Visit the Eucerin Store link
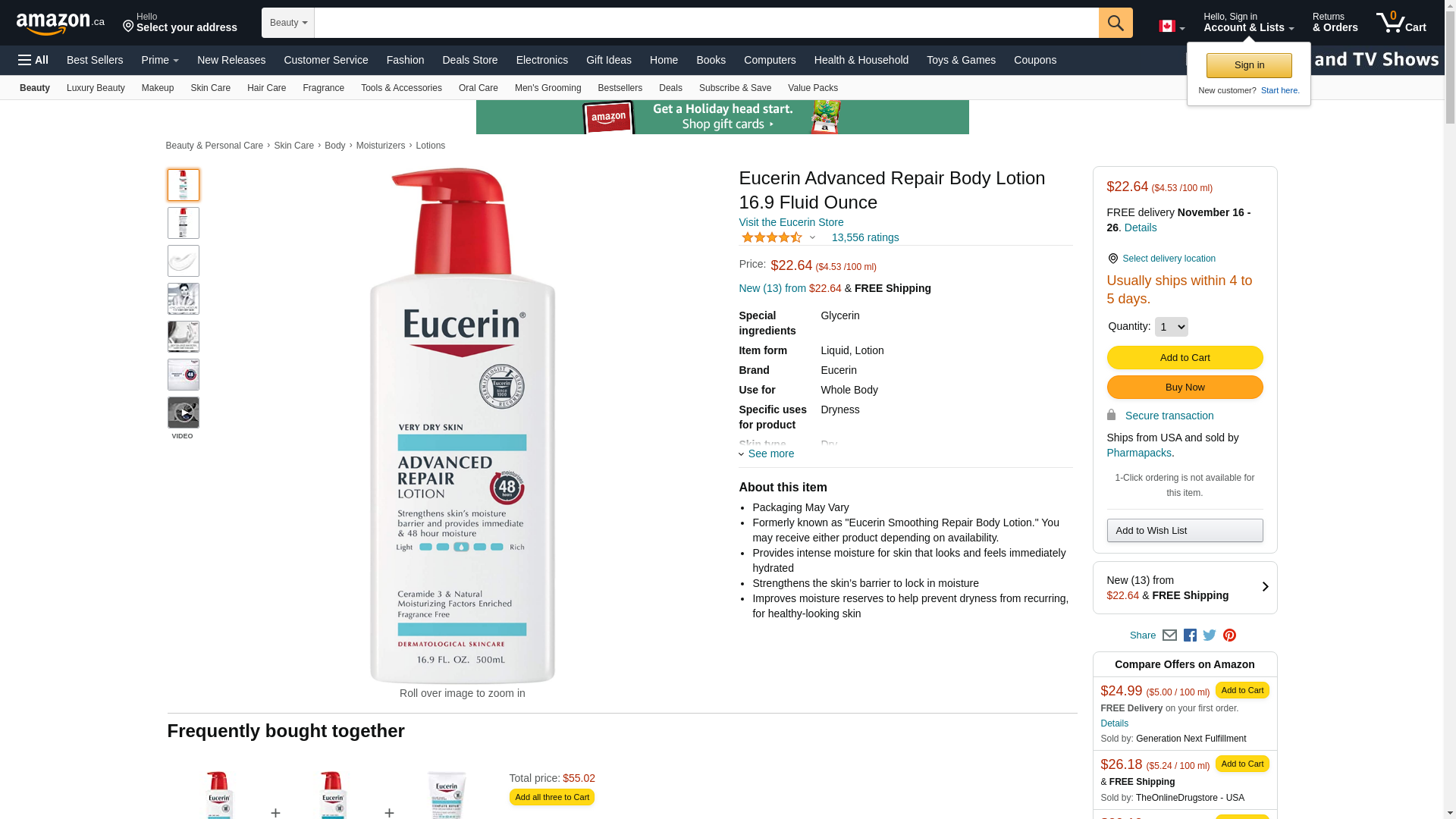Screen dimensions: 1456x819 coord(791,222)
